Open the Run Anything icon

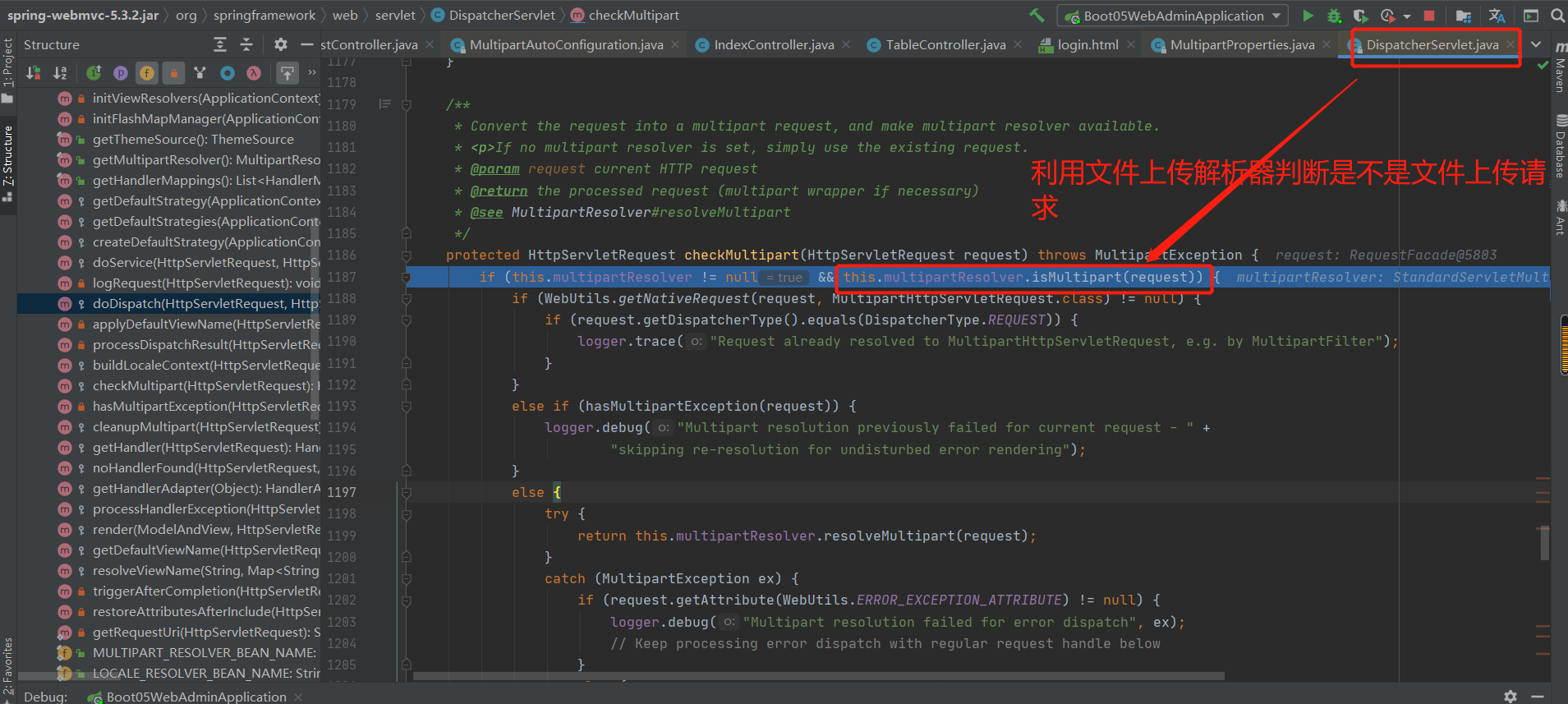(x=1531, y=16)
